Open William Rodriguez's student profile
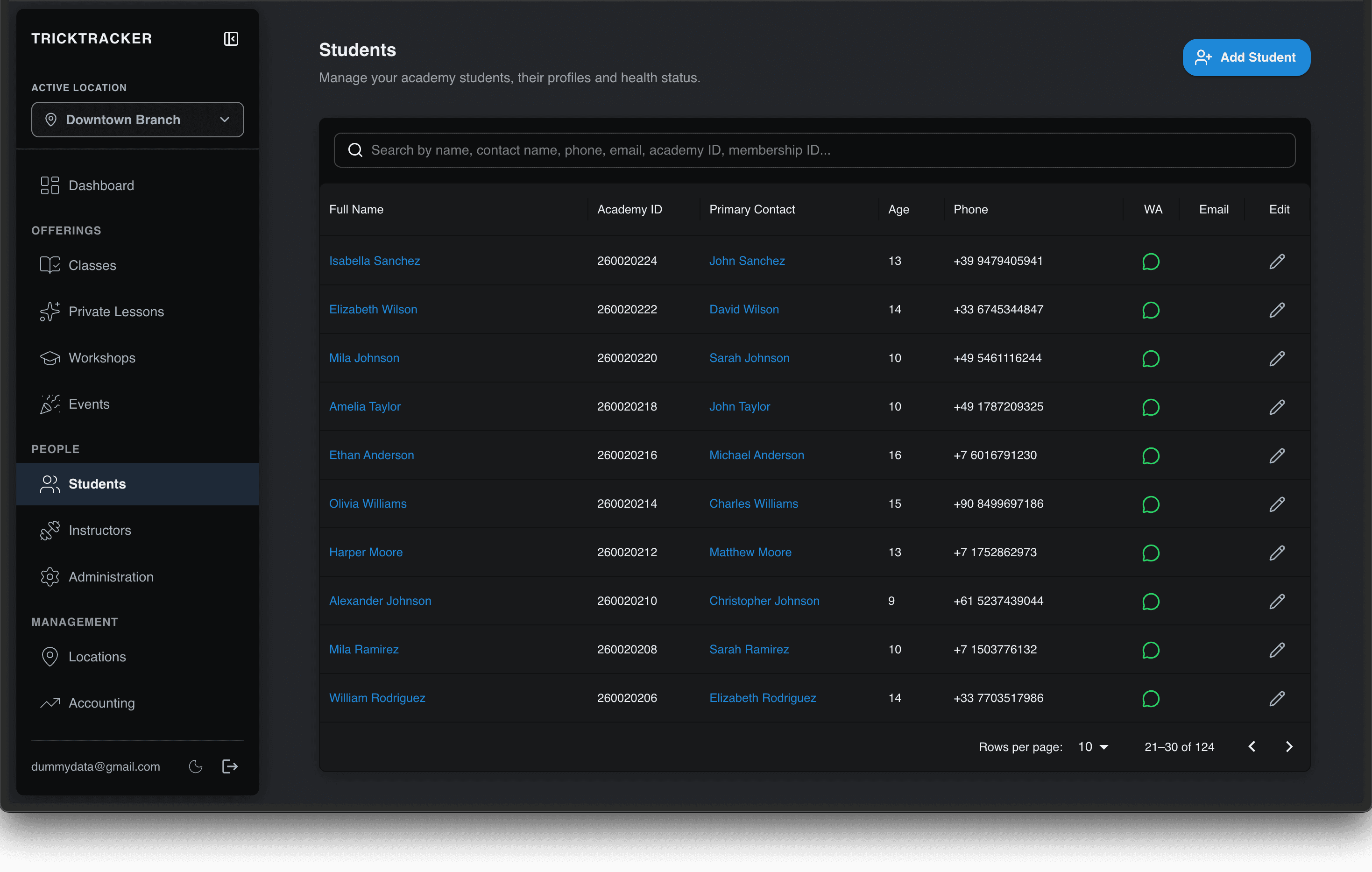1372x872 pixels. [x=377, y=698]
